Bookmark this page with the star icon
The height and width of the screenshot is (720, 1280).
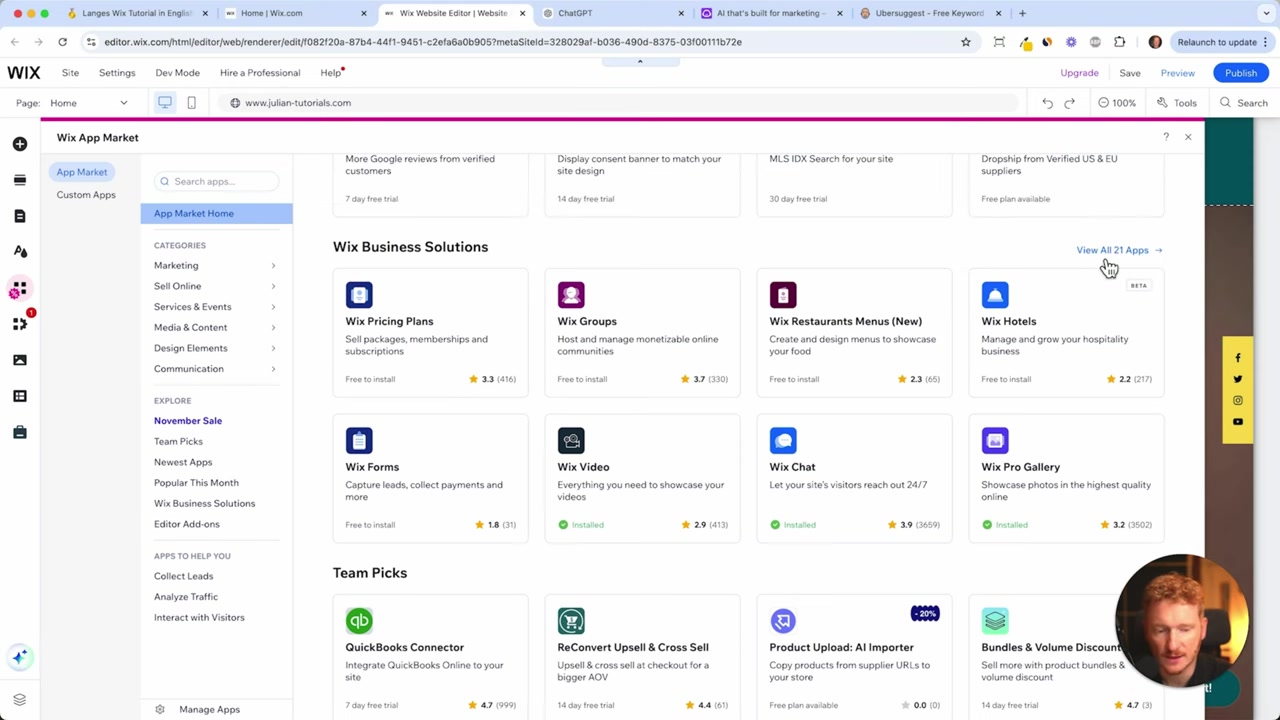966,42
